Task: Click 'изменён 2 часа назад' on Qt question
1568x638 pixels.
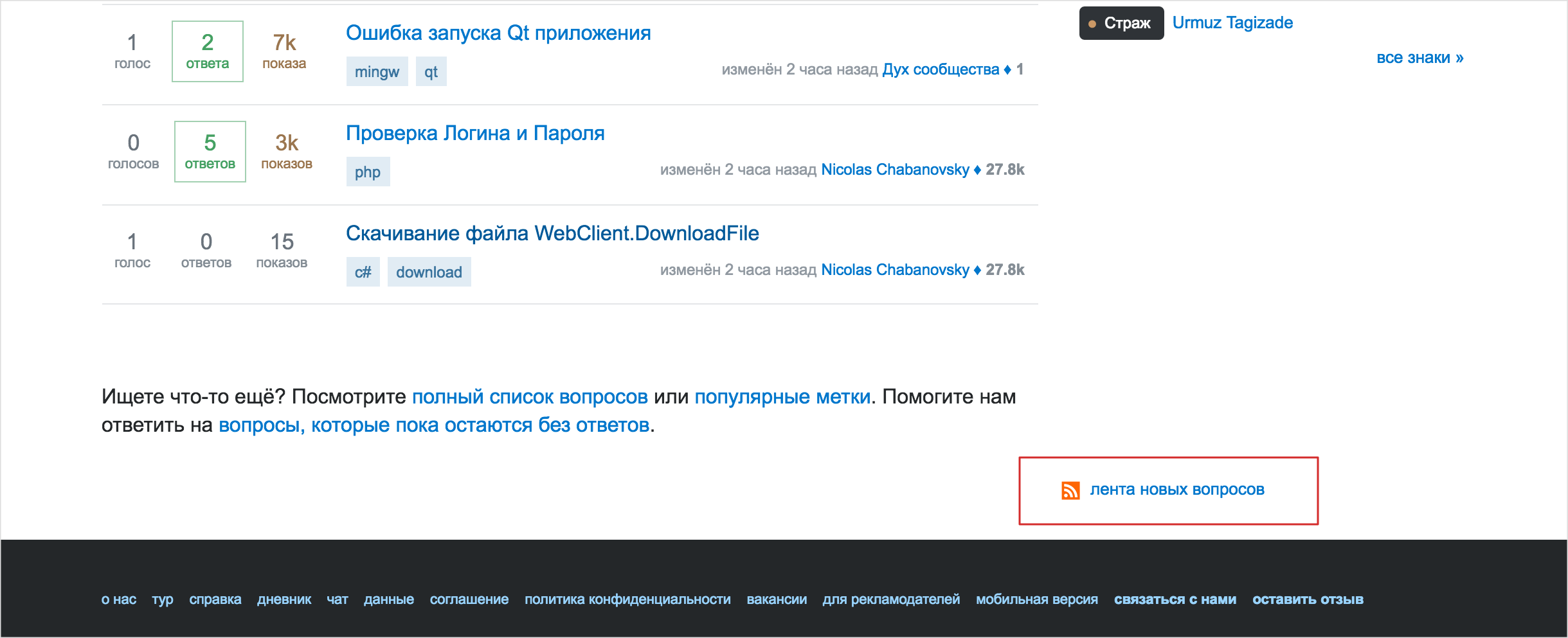Action: click(x=799, y=69)
